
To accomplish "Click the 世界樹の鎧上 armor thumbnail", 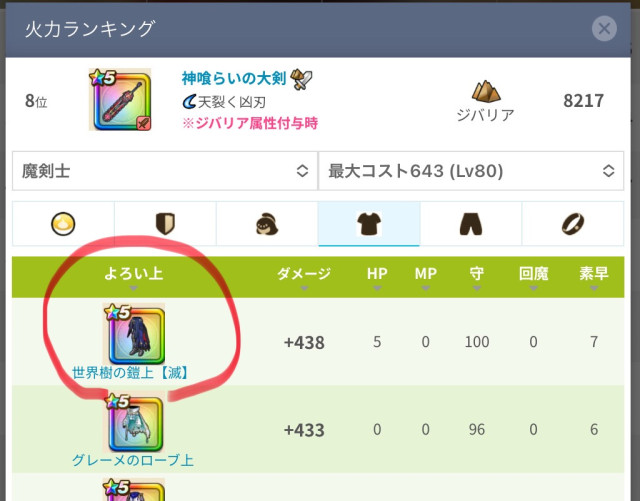I will [x=134, y=334].
